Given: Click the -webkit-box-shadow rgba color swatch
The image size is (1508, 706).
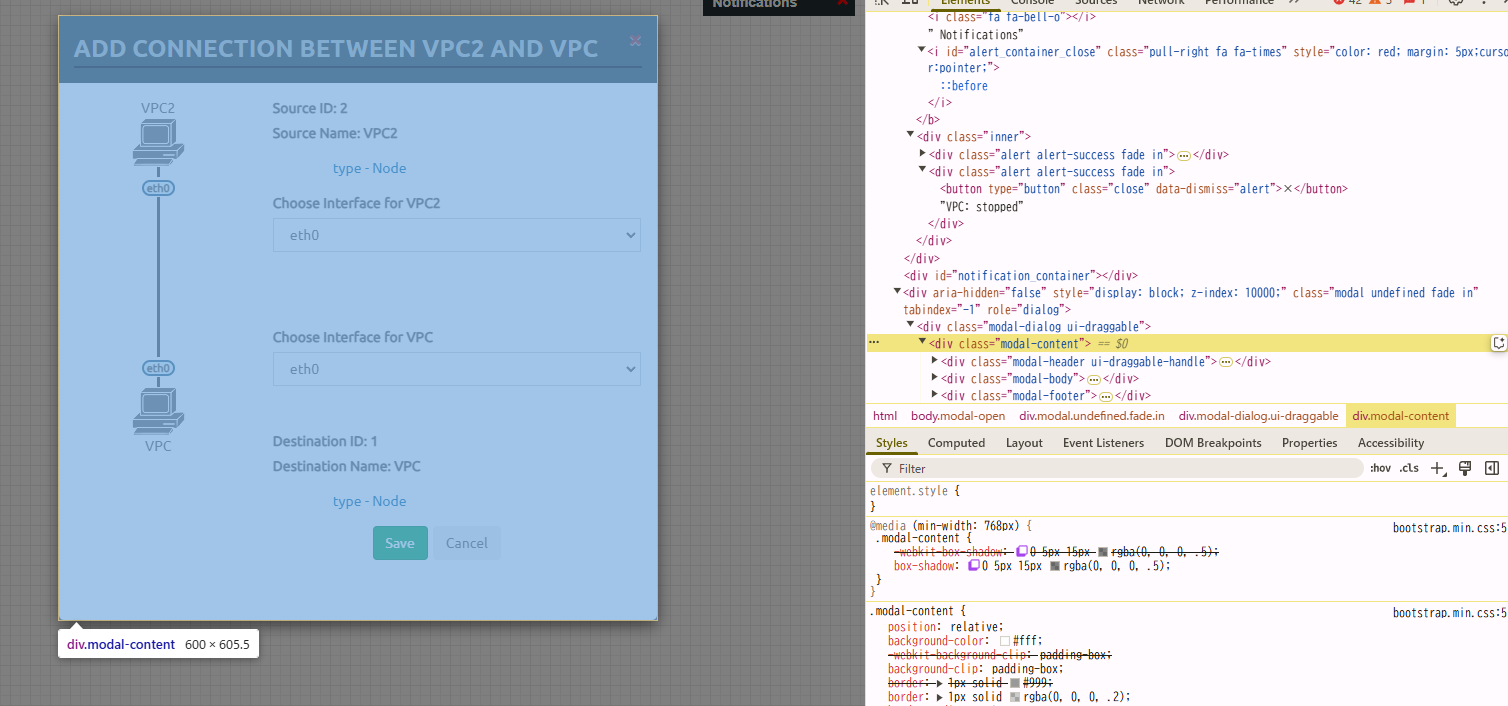Looking at the screenshot, I should click(x=1103, y=551).
